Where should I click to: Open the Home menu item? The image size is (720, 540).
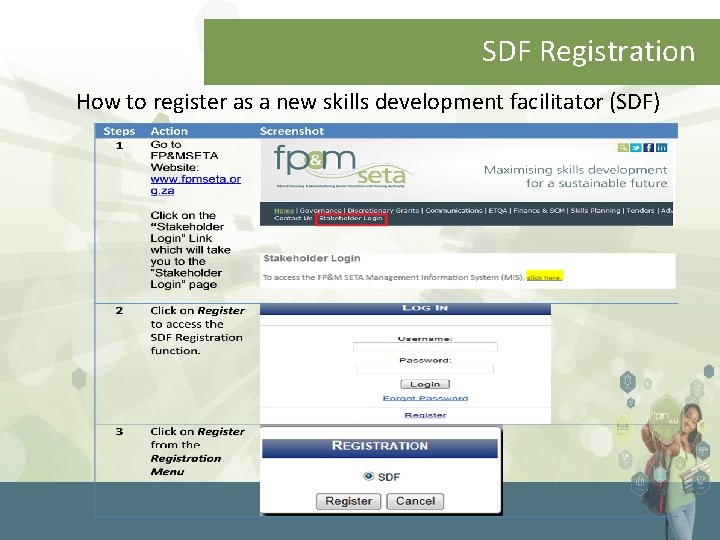284,210
